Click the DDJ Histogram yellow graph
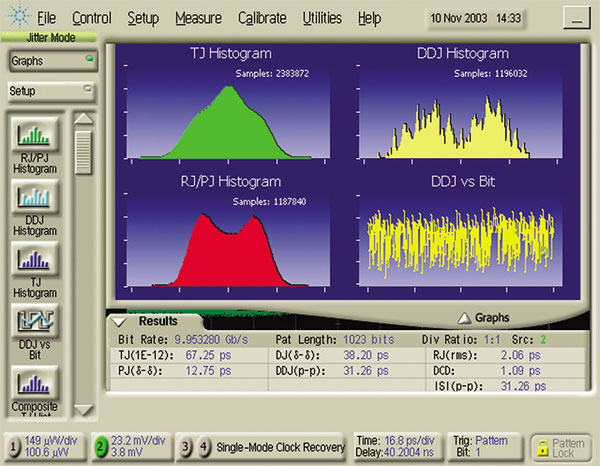Screen dimensions: 600x466 pyautogui.click(x=460, y=111)
